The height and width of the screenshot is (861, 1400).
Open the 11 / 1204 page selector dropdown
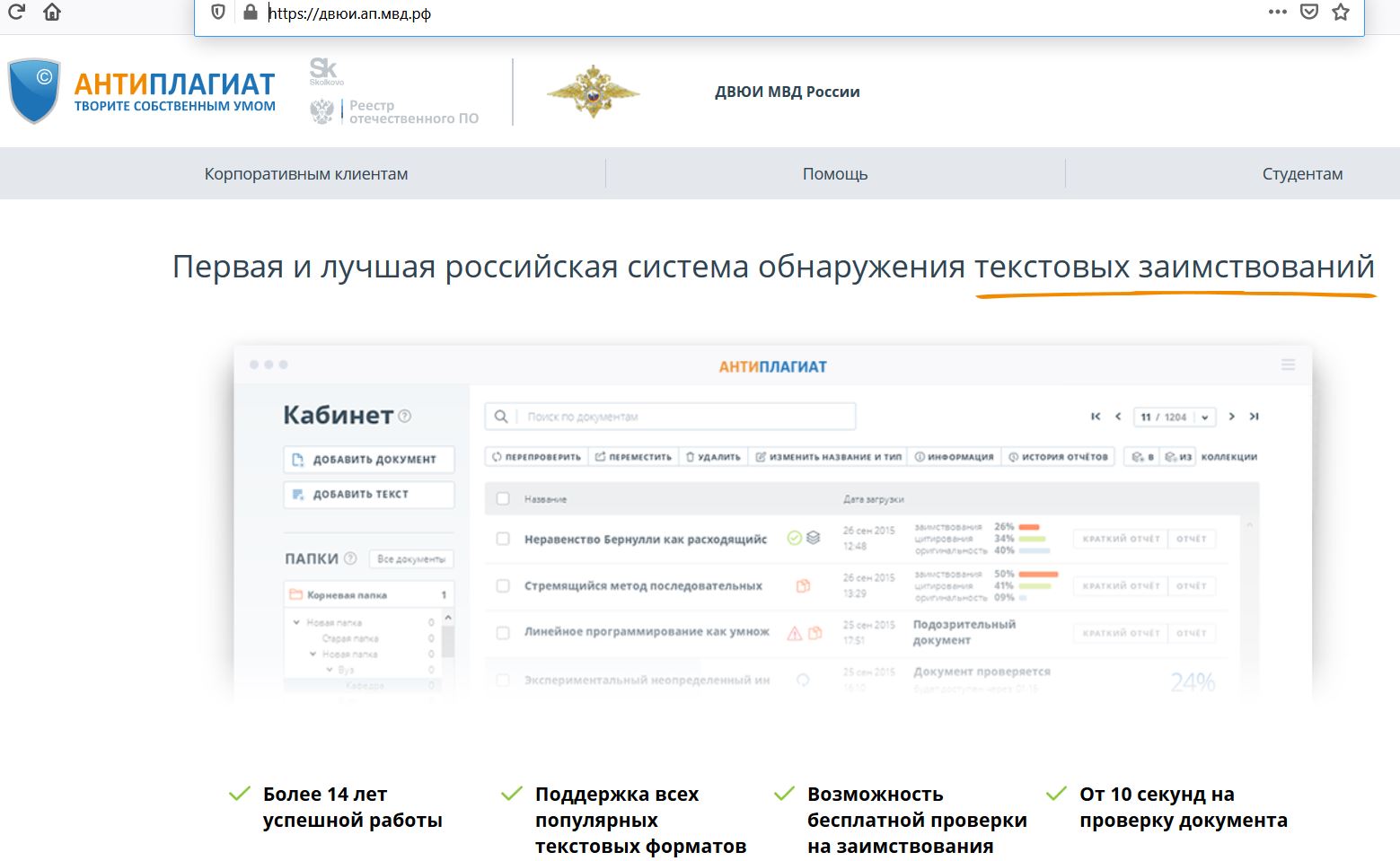(x=1175, y=417)
